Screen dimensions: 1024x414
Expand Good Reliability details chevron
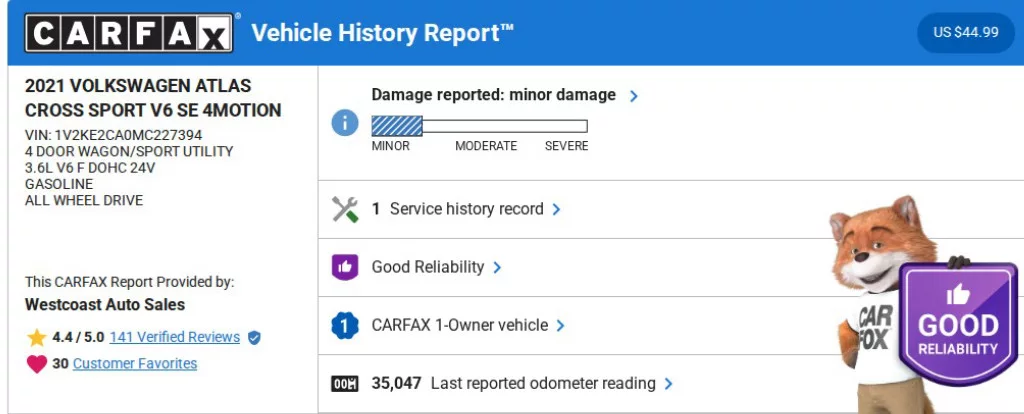coord(497,268)
